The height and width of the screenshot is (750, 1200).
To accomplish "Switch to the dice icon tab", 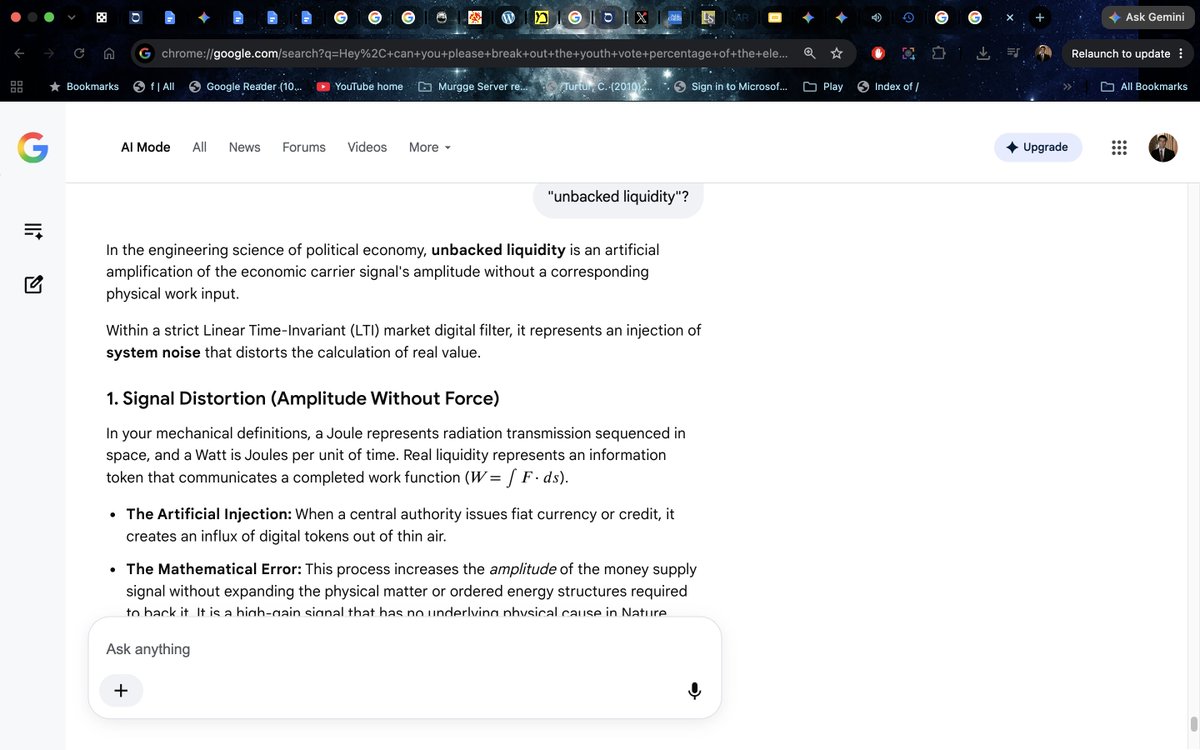I will [101, 17].
